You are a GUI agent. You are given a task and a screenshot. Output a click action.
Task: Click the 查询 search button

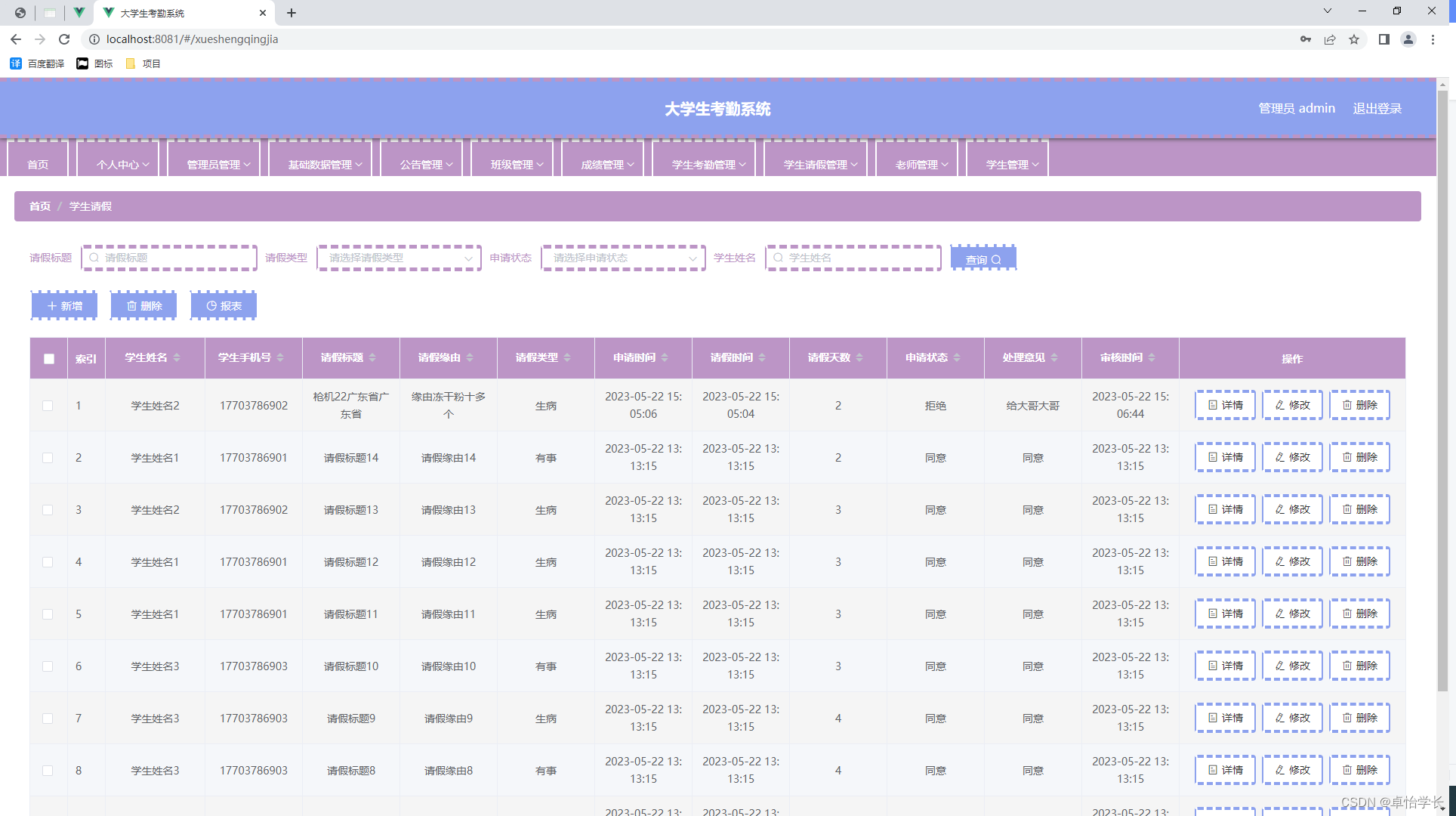click(x=982, y=258)
